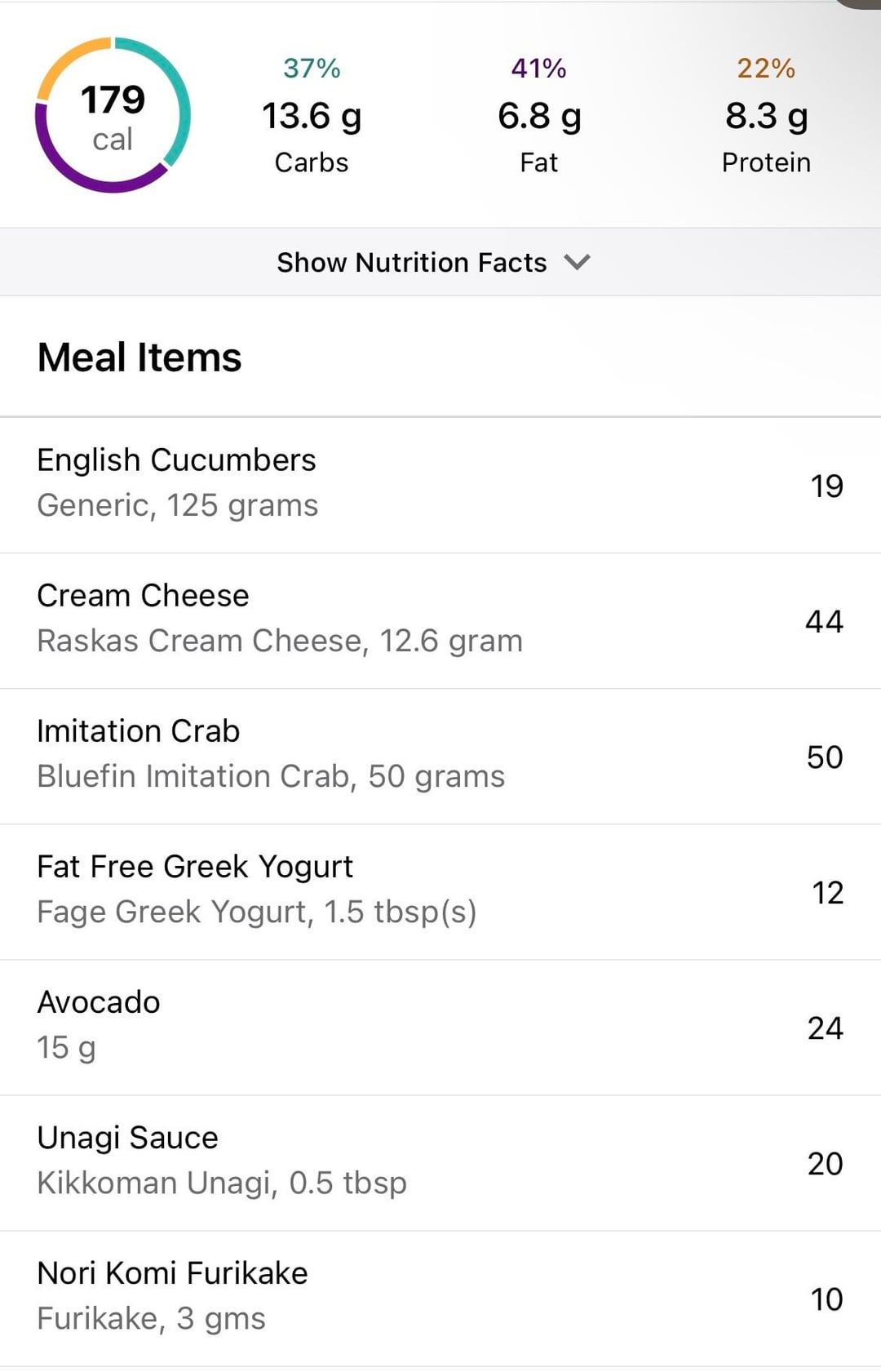The height and width of the screenshot is (1372, 881).
Task: Tap the 37% carbs percentage
Action: point(312,68)
